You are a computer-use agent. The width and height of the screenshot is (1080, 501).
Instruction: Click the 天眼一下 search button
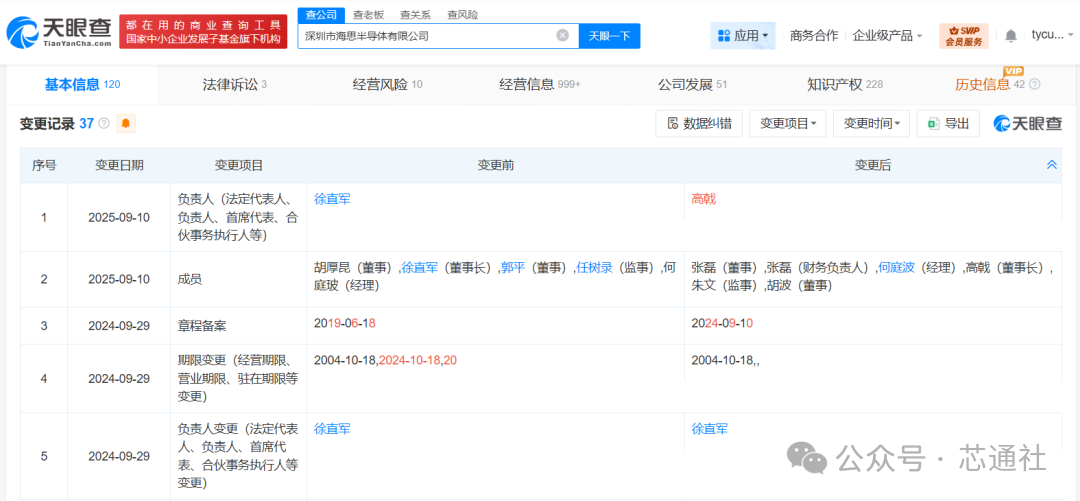pos(609,36)
